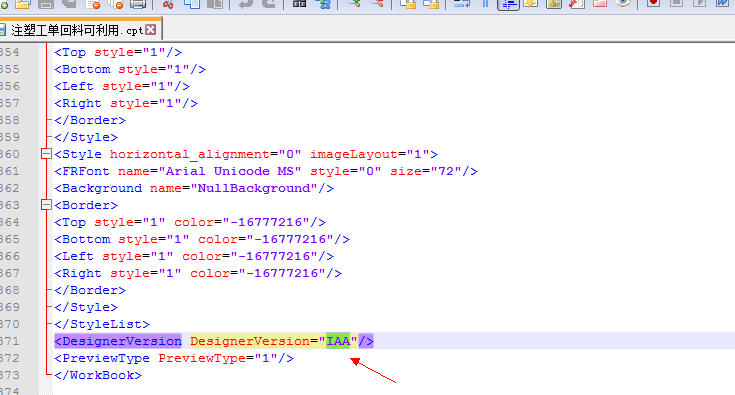Image resolution: width=735 pixels, height=395 pixels.
Task: Undo the last edit
Action: (246, 4)
